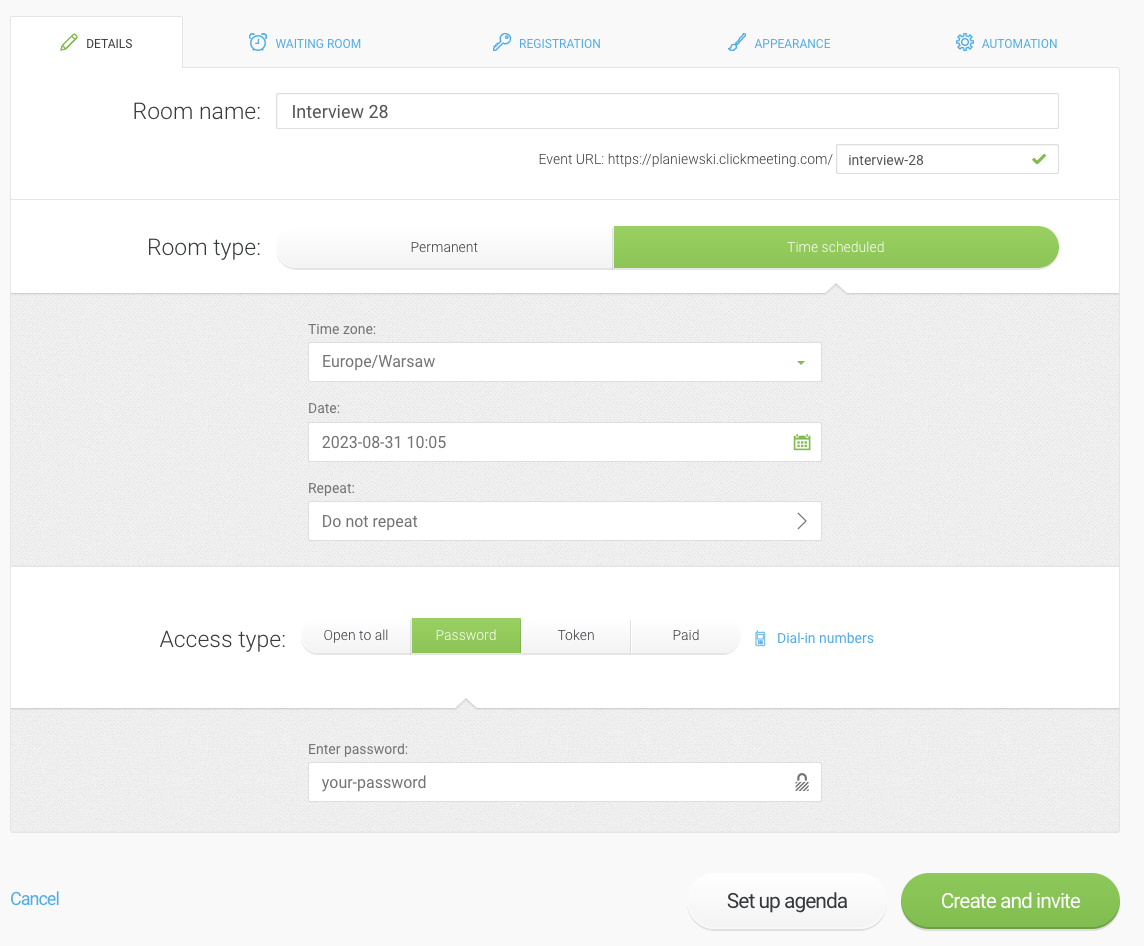Screen dimensions: 1144x946
Task: Click the Room name label
Action: tap(197, 111)
